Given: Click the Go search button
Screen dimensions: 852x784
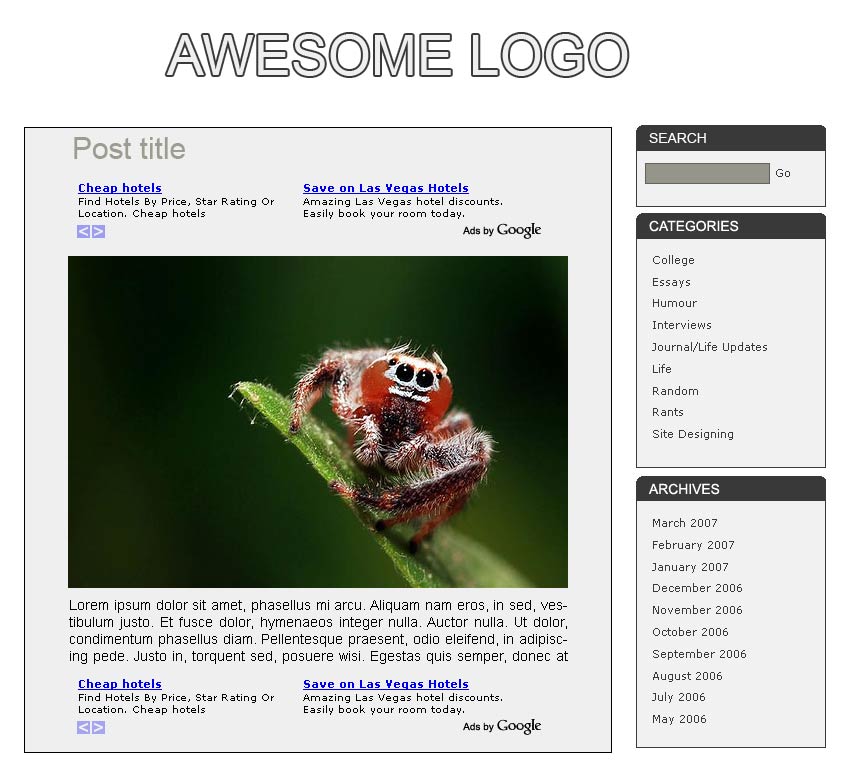Looking at the screenshot, I should click(782, 173).
